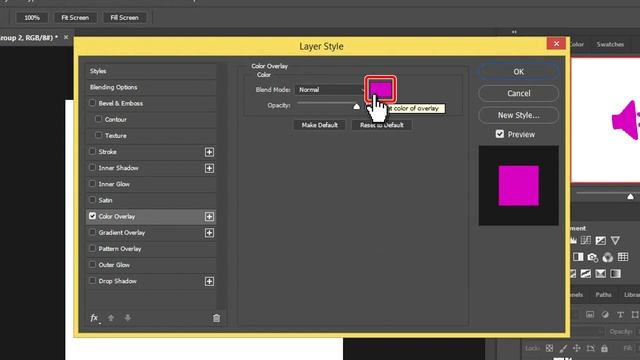Click the Make Default button
This screenshot has height=360, width=640.
coord(320,125)
